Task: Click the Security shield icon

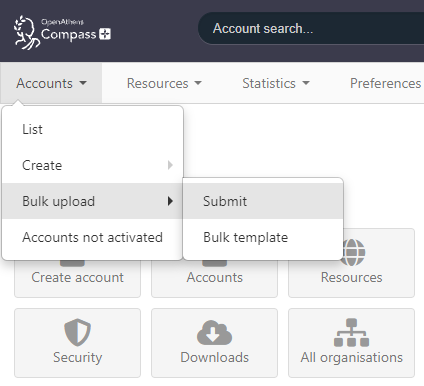Action: (x=77, y=332)
